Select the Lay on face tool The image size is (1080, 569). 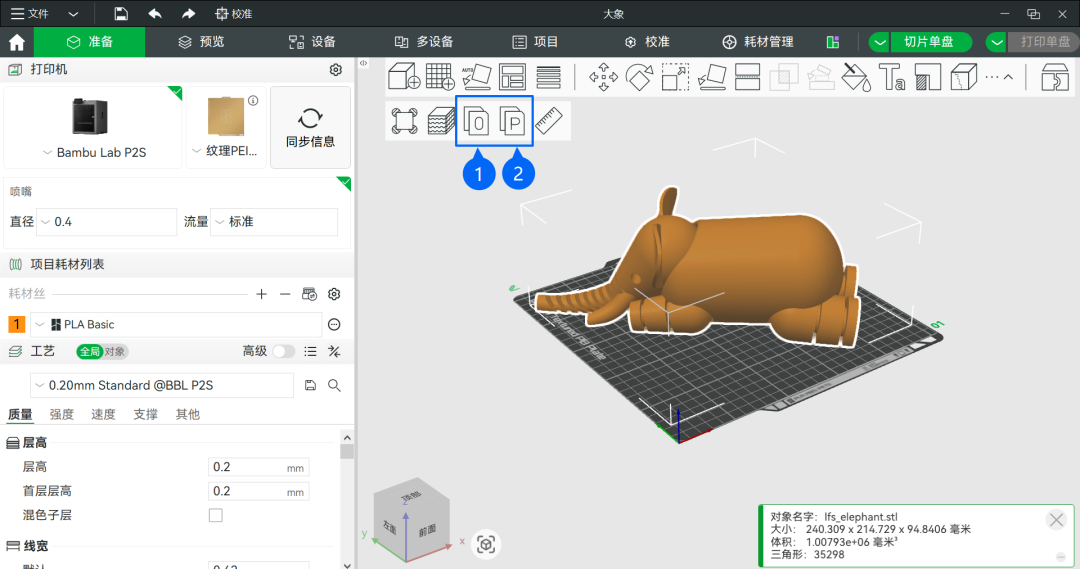pyautogui.click(x=712, y=76)
